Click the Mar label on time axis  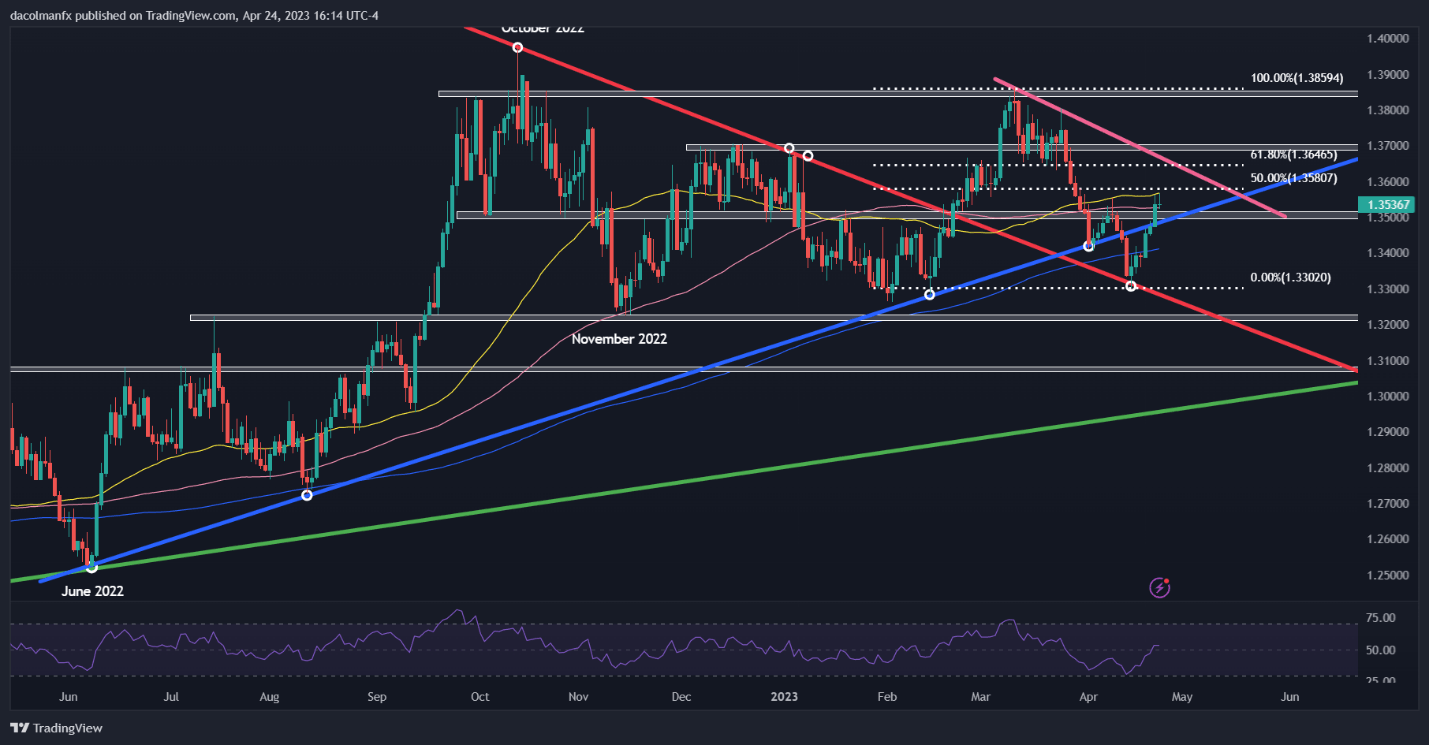tap(980, 697)
